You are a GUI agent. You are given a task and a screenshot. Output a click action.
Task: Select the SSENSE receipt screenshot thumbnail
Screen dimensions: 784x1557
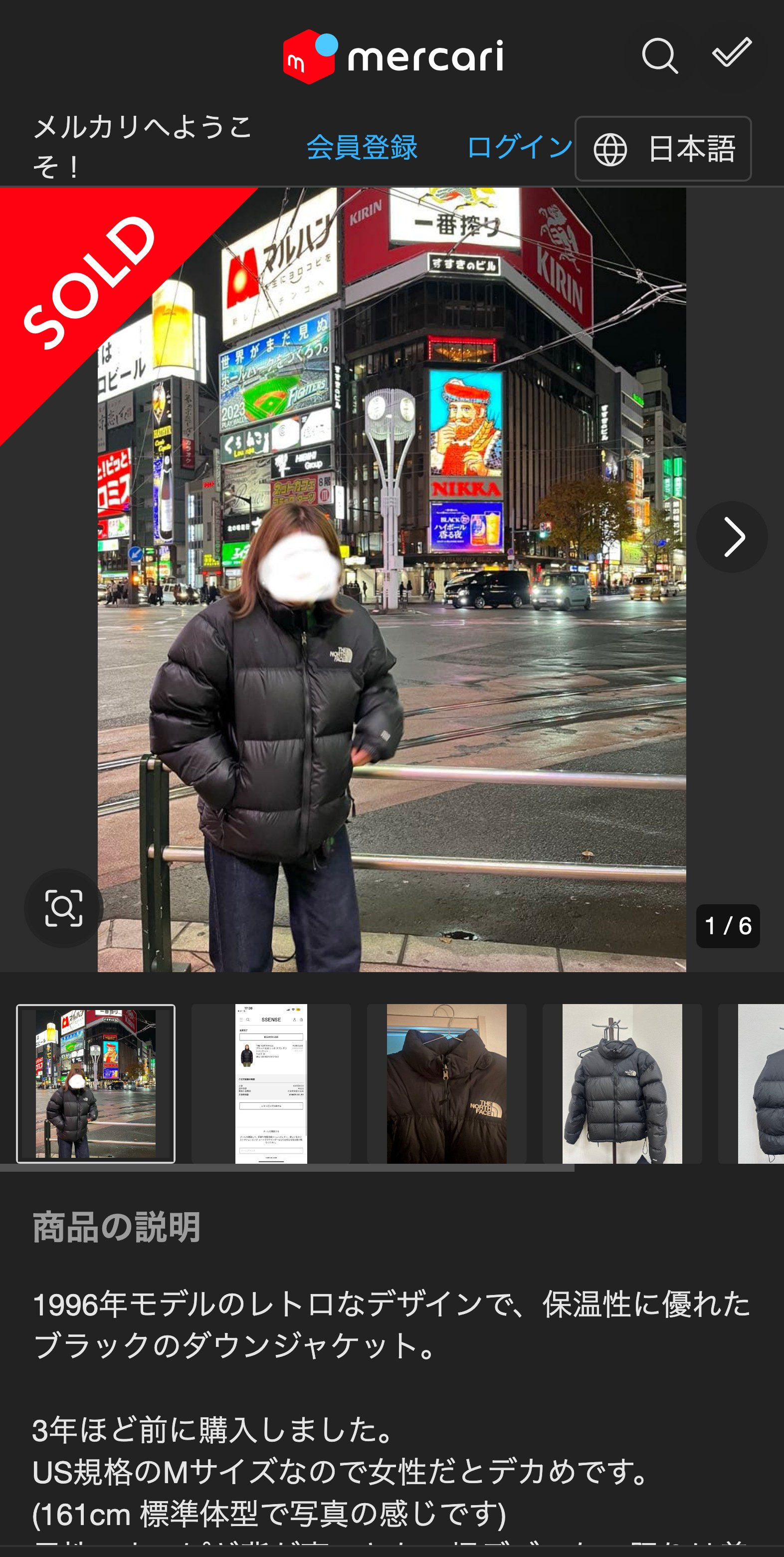pos(271,1084)
